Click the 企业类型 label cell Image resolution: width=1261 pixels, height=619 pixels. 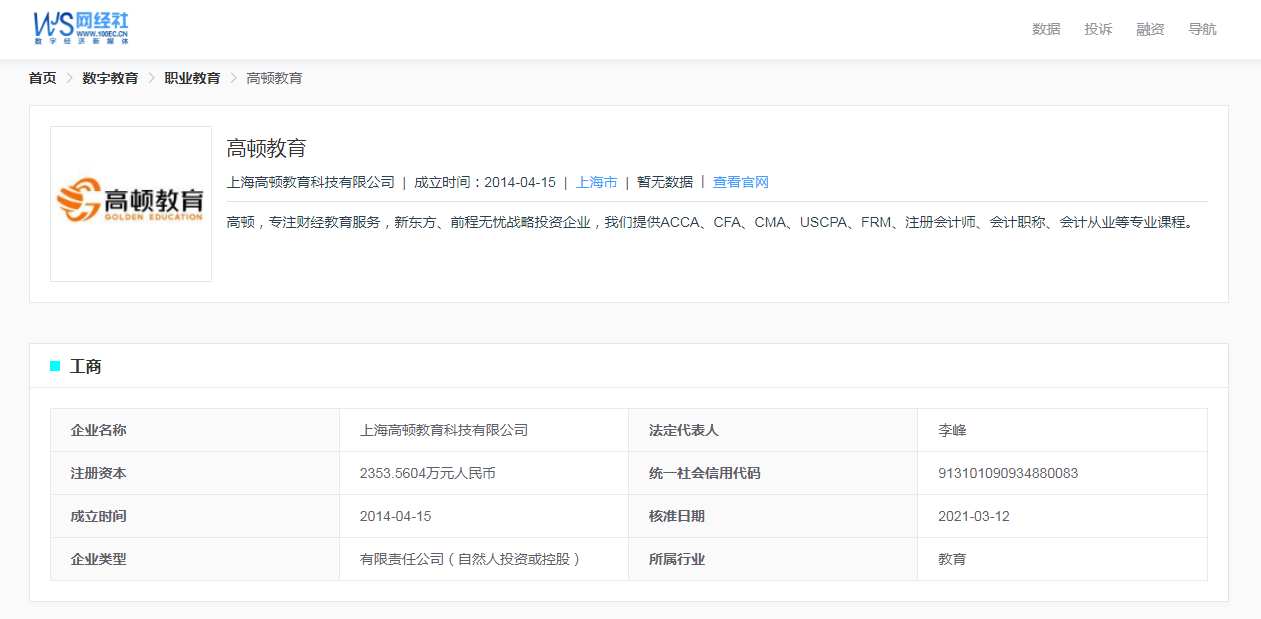coord(195,559)
